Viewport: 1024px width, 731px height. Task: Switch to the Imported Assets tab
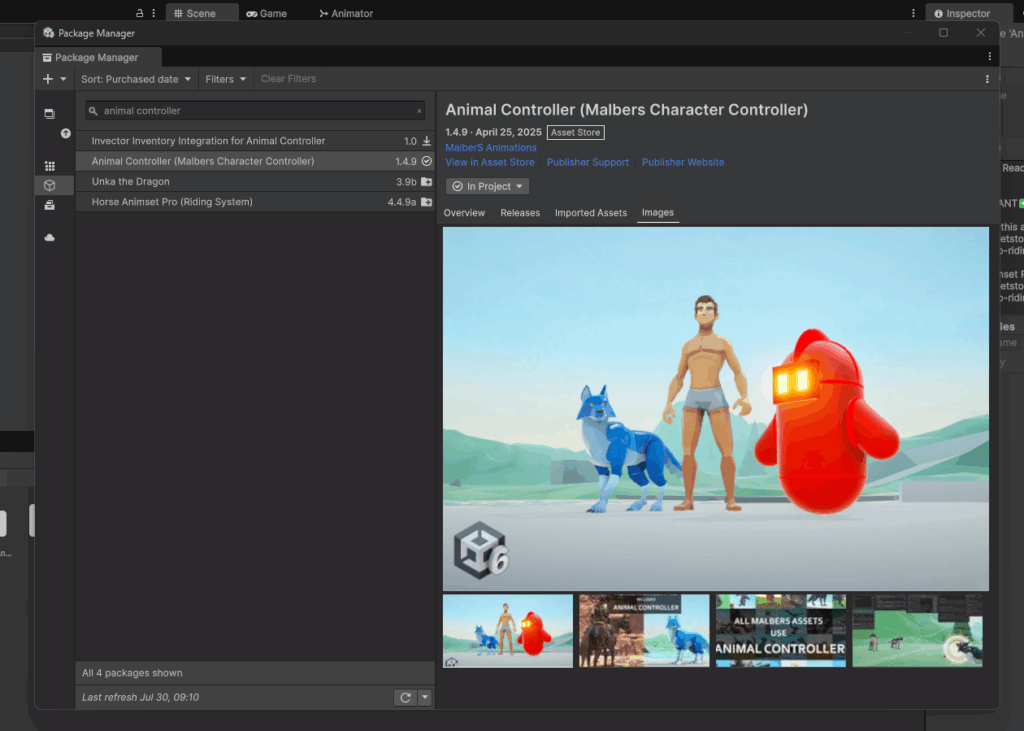click(x=590, y=213)
